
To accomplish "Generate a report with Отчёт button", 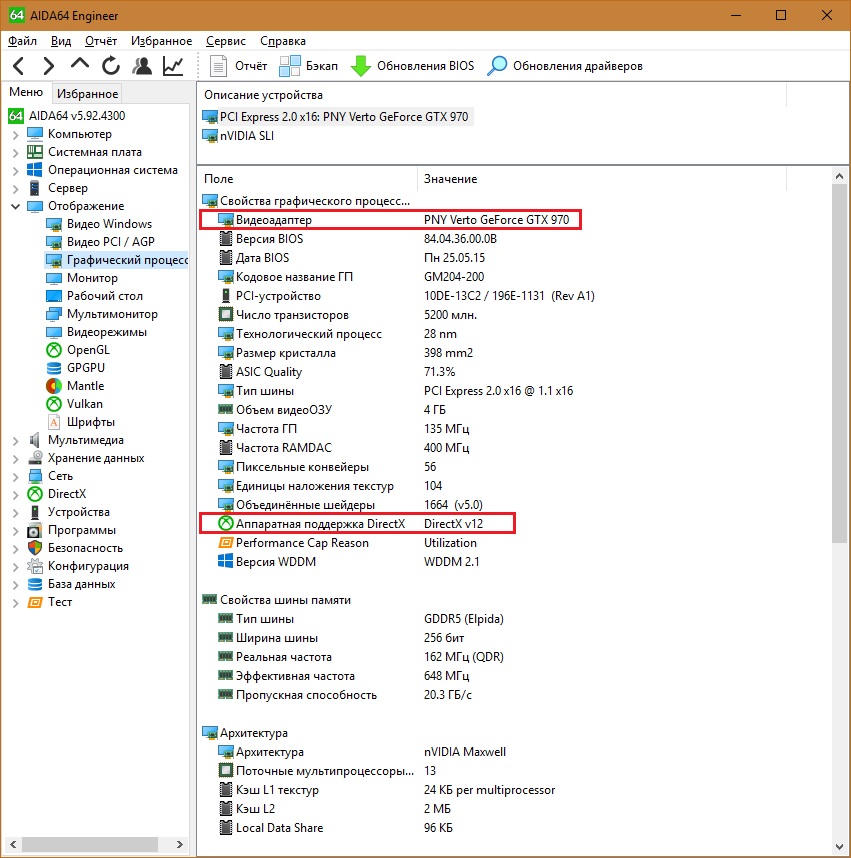I will [239, 66].
